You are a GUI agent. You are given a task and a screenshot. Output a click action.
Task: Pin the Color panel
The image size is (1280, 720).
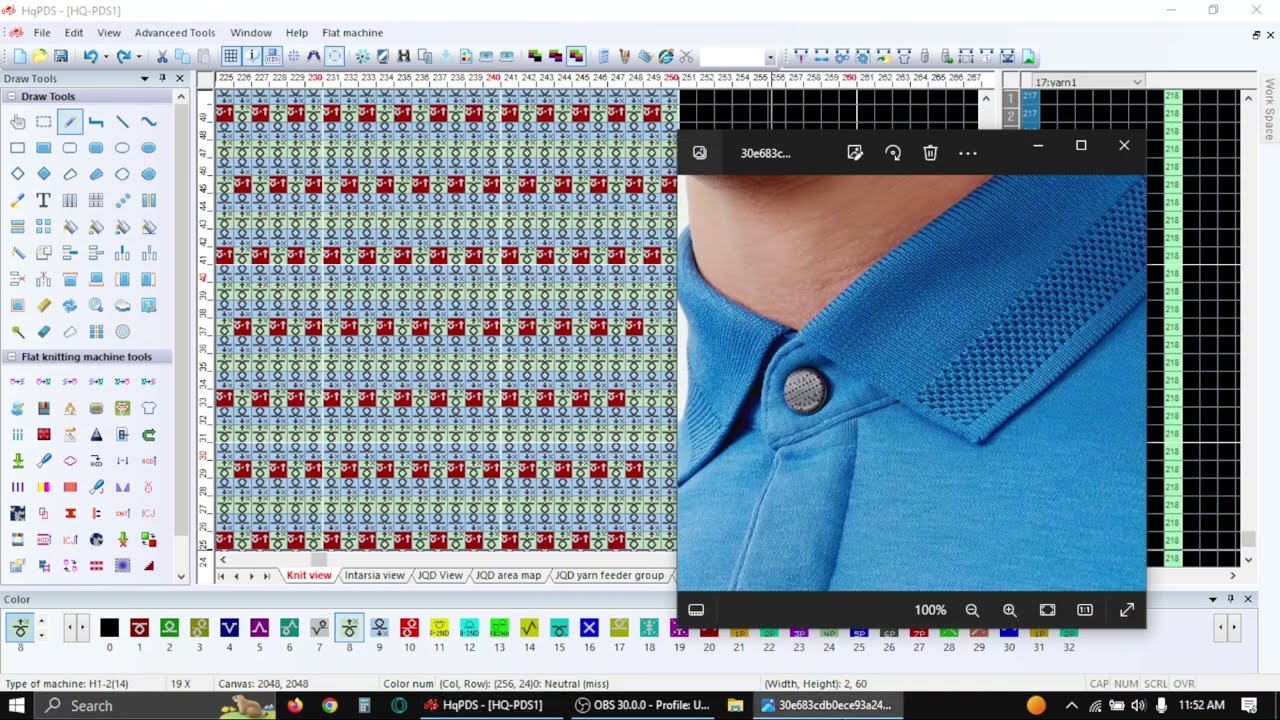click(1231, 599)
